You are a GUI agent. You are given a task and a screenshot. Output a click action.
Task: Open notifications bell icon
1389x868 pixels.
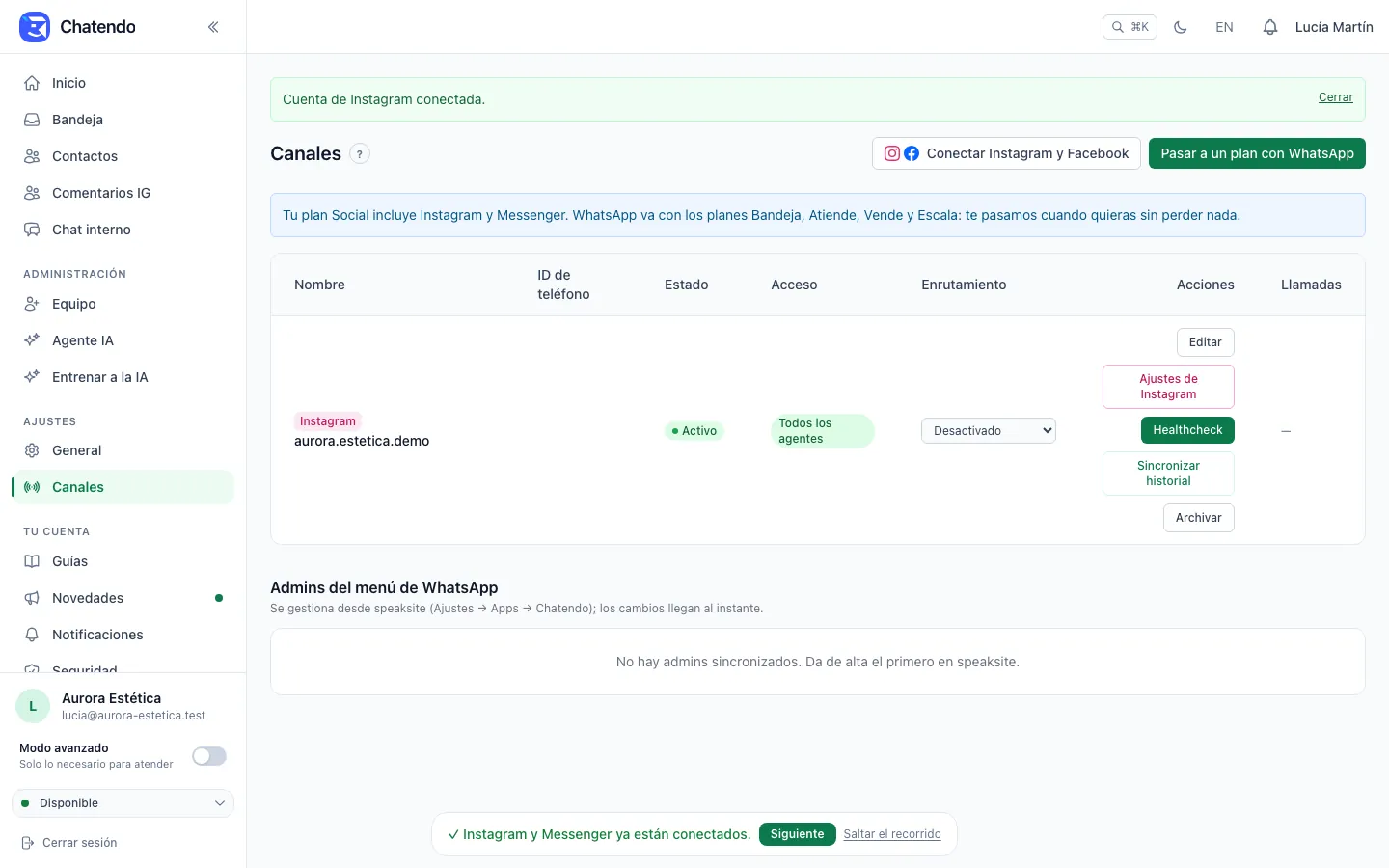1270,27
